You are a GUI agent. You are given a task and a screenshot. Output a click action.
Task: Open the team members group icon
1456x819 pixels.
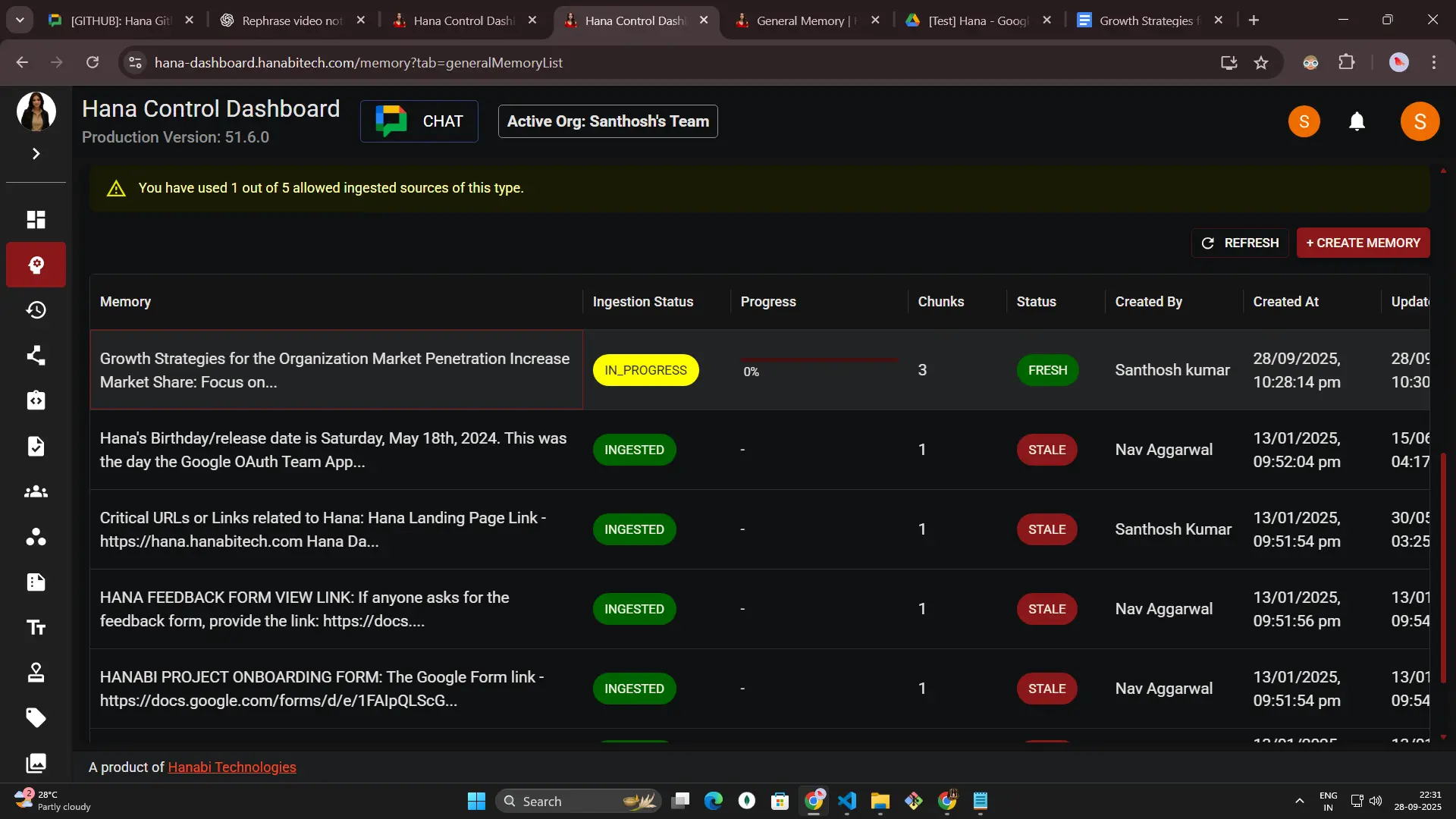tap(36, 491)
